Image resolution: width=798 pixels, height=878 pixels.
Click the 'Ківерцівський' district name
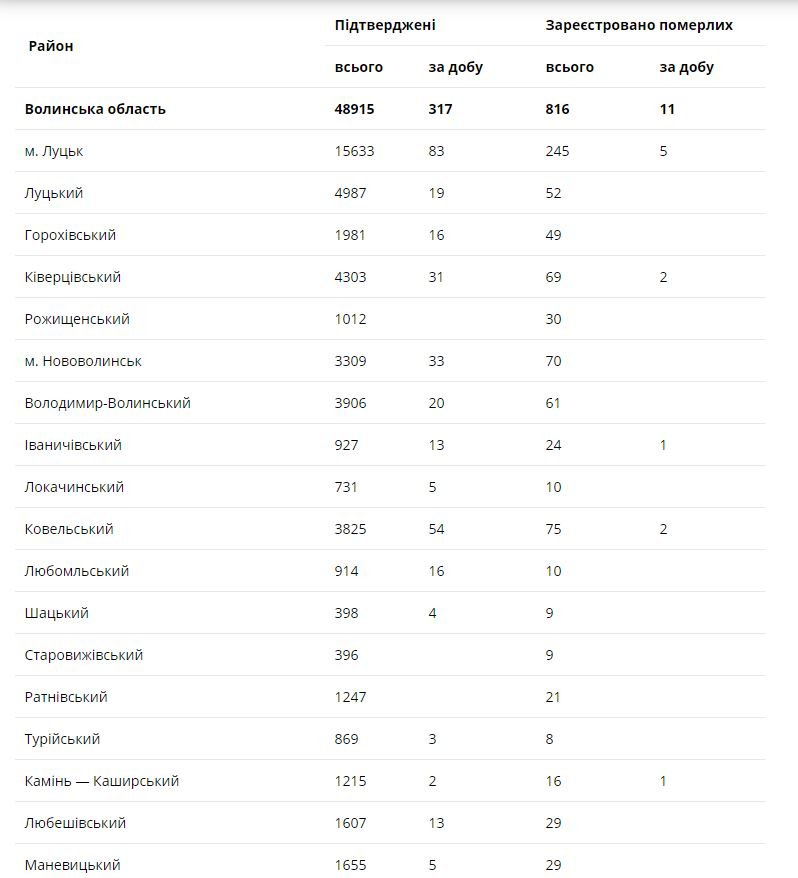[x=73, y=277]
